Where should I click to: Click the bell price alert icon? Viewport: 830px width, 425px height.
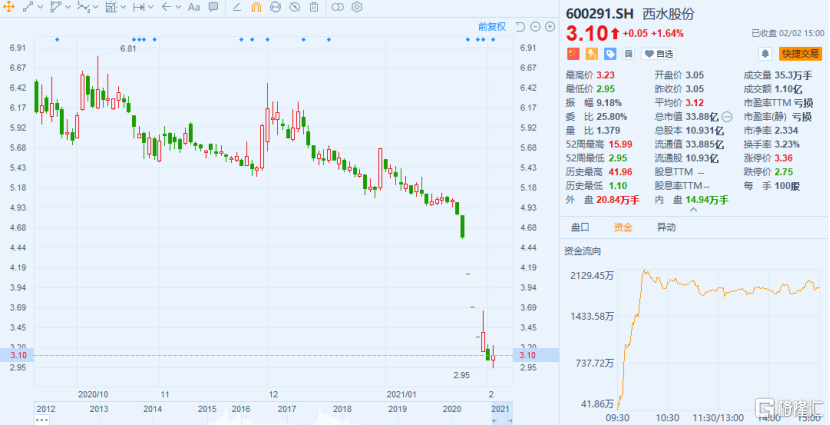765,53
